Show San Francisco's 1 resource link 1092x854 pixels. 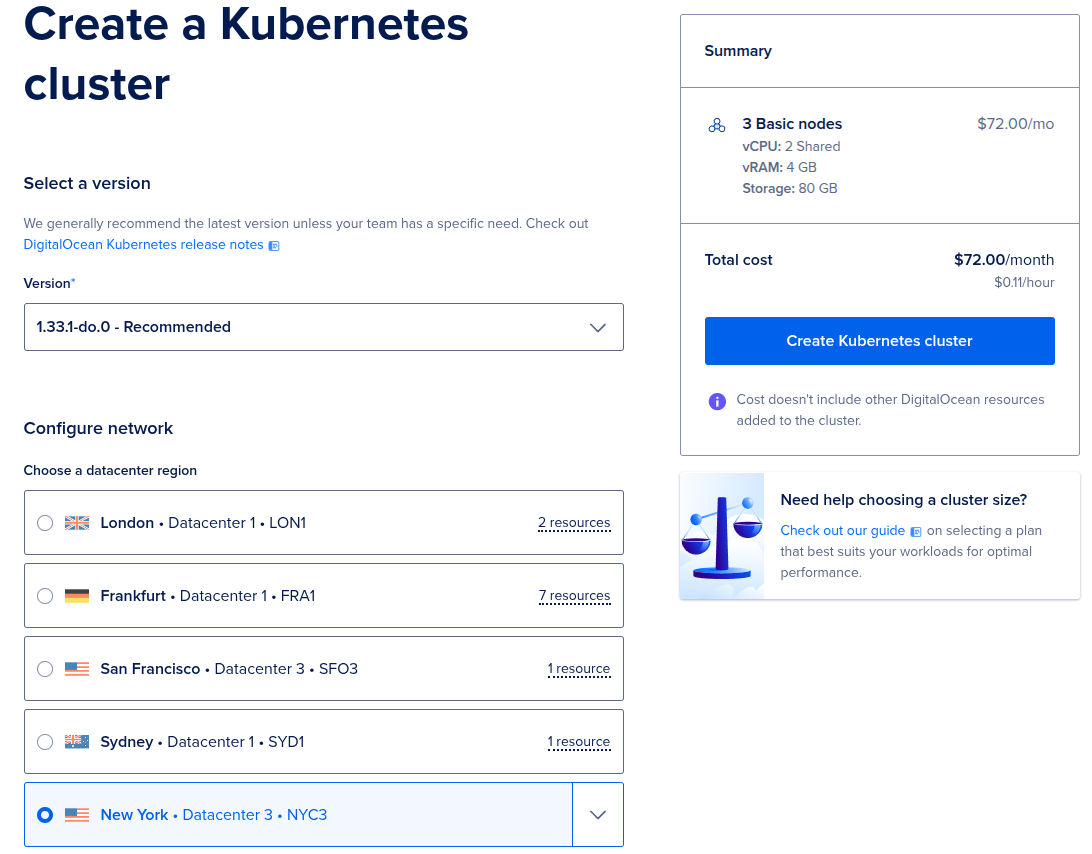pos(579,669)
